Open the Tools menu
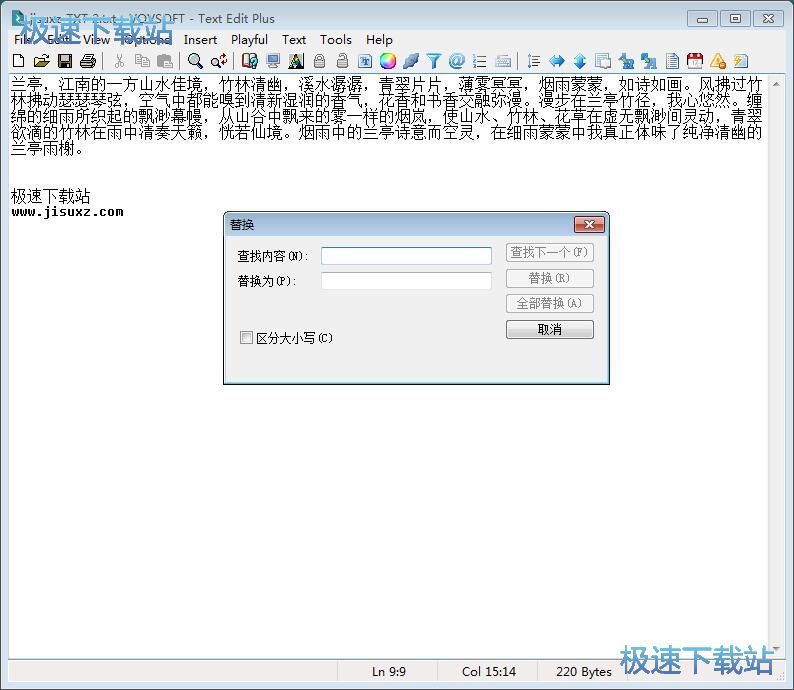This screenshot has height=690, width=794. [x=336, y=39]
